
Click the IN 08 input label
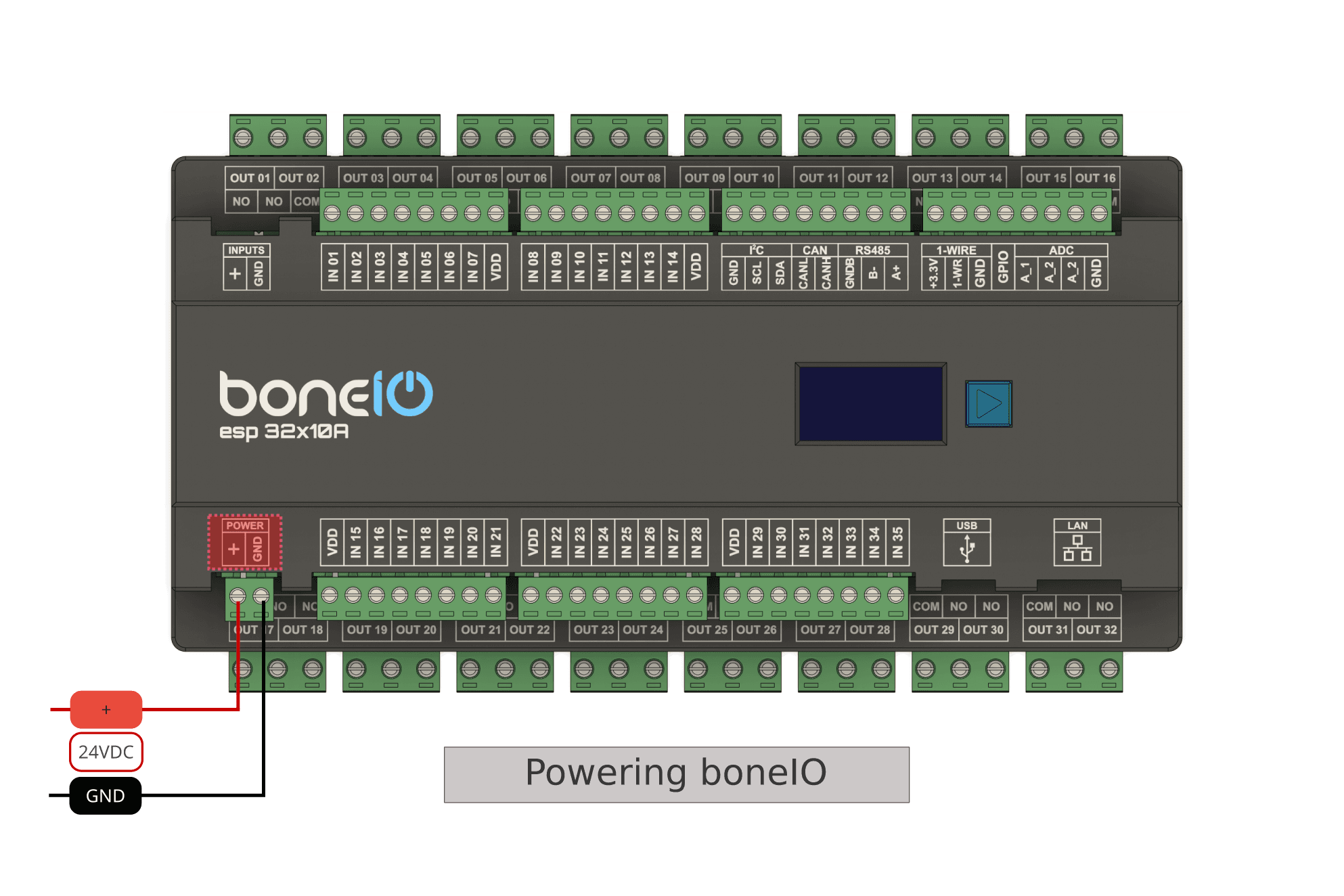(533, 267)
